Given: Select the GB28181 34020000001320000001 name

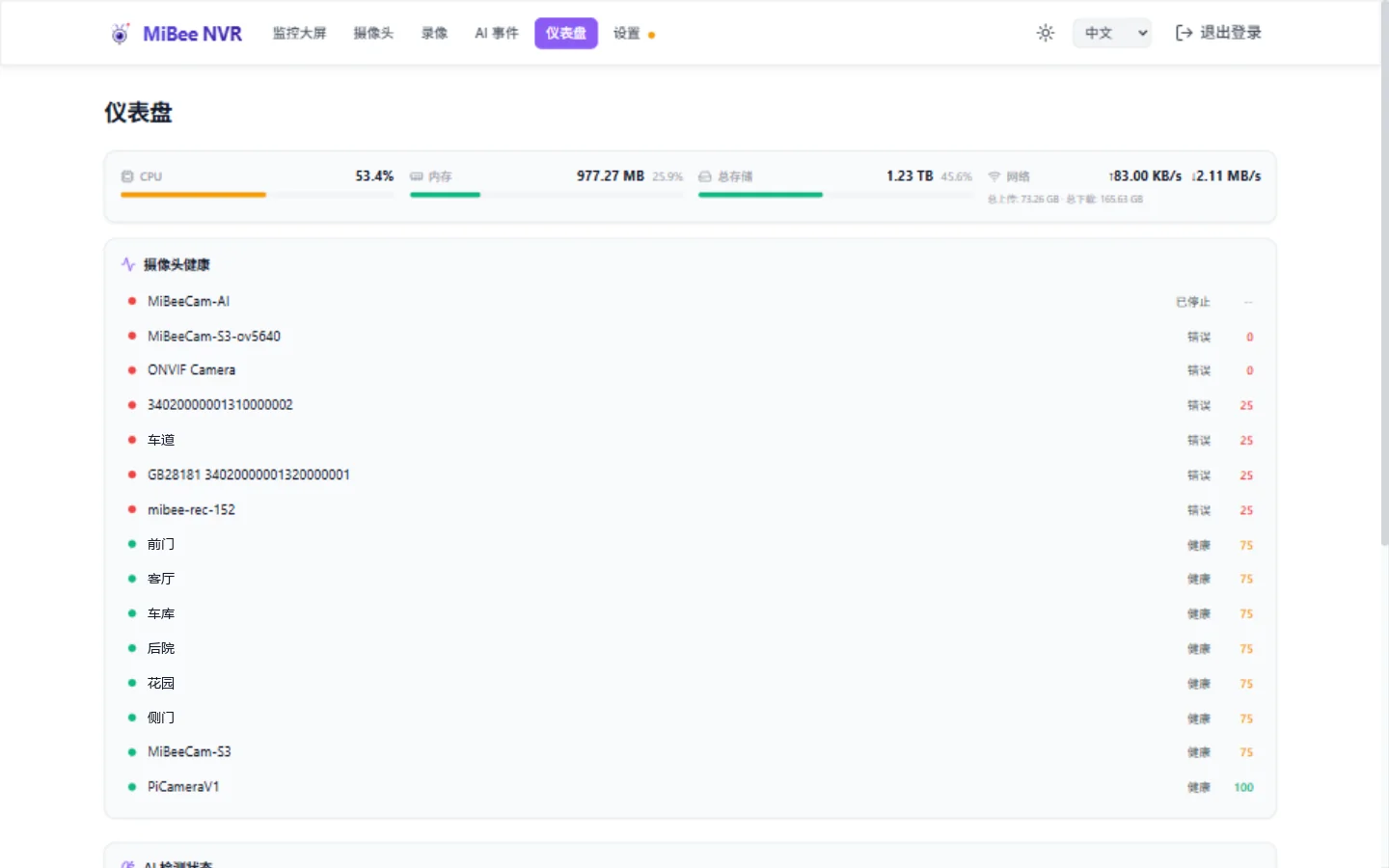Looking at the screenshot, I should coord(249,475).
